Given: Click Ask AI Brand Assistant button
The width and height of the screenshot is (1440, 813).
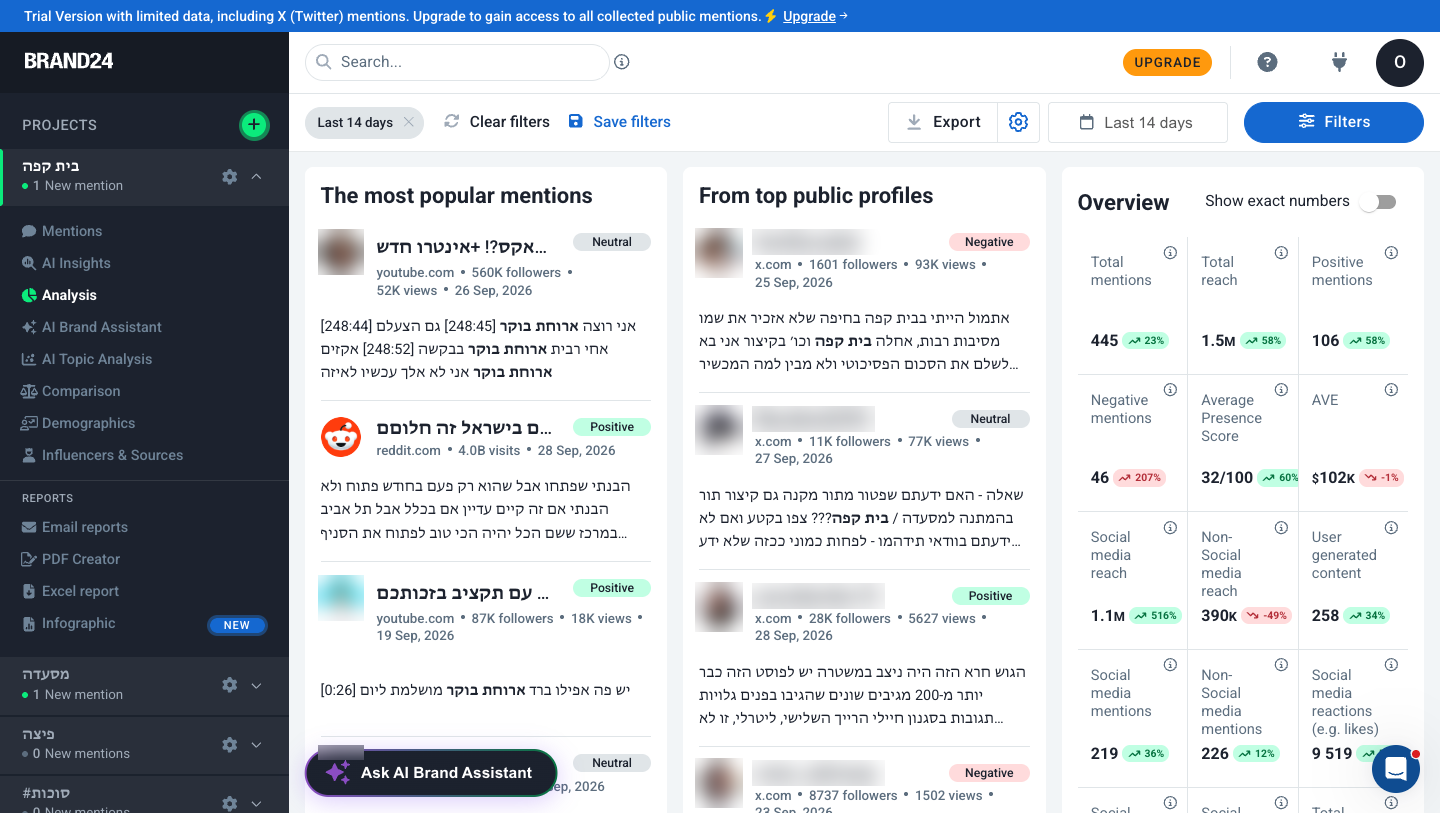Looking at the screenshot, I should click(431, 773).
